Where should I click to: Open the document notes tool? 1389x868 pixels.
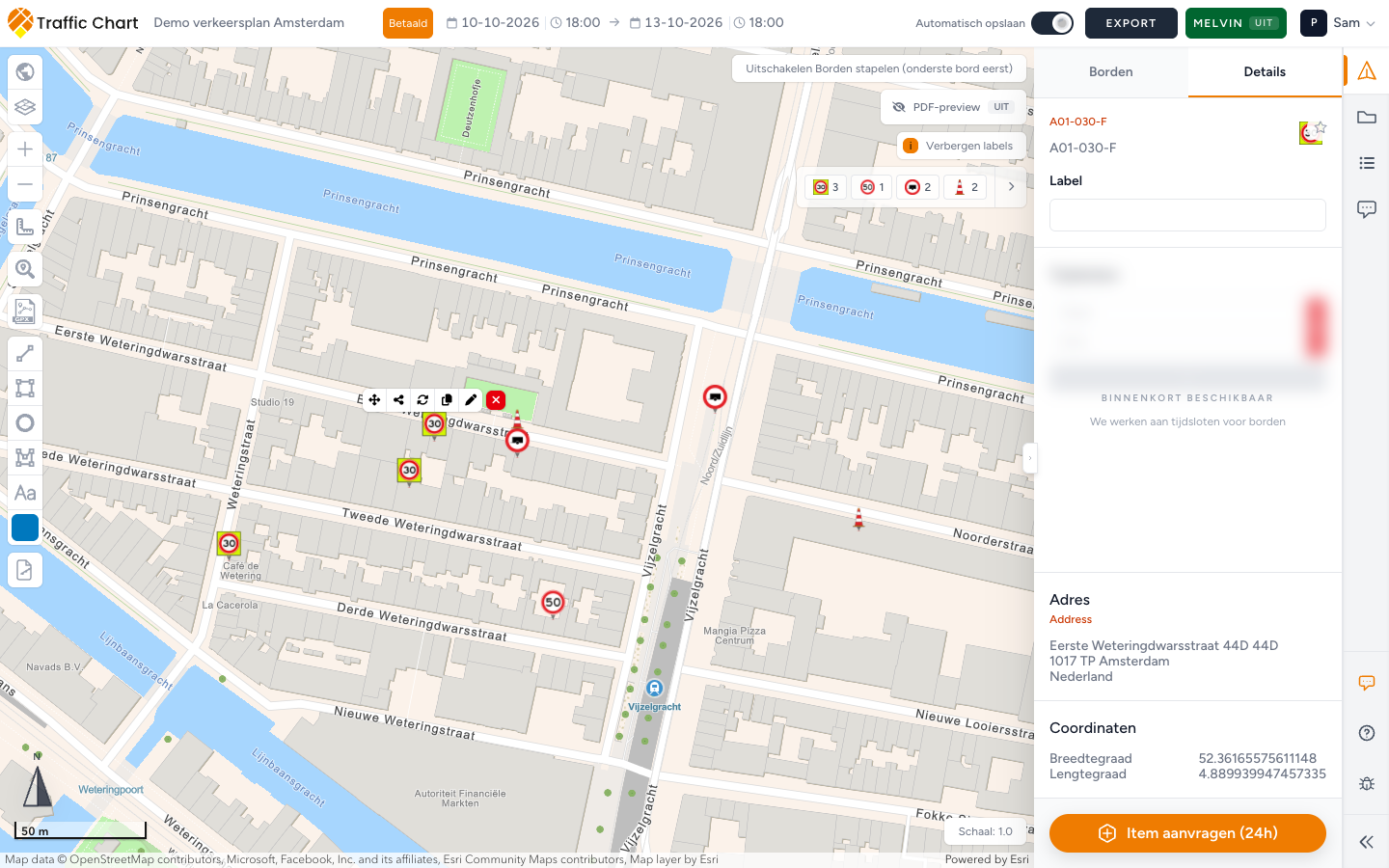[x=25, y=570]
